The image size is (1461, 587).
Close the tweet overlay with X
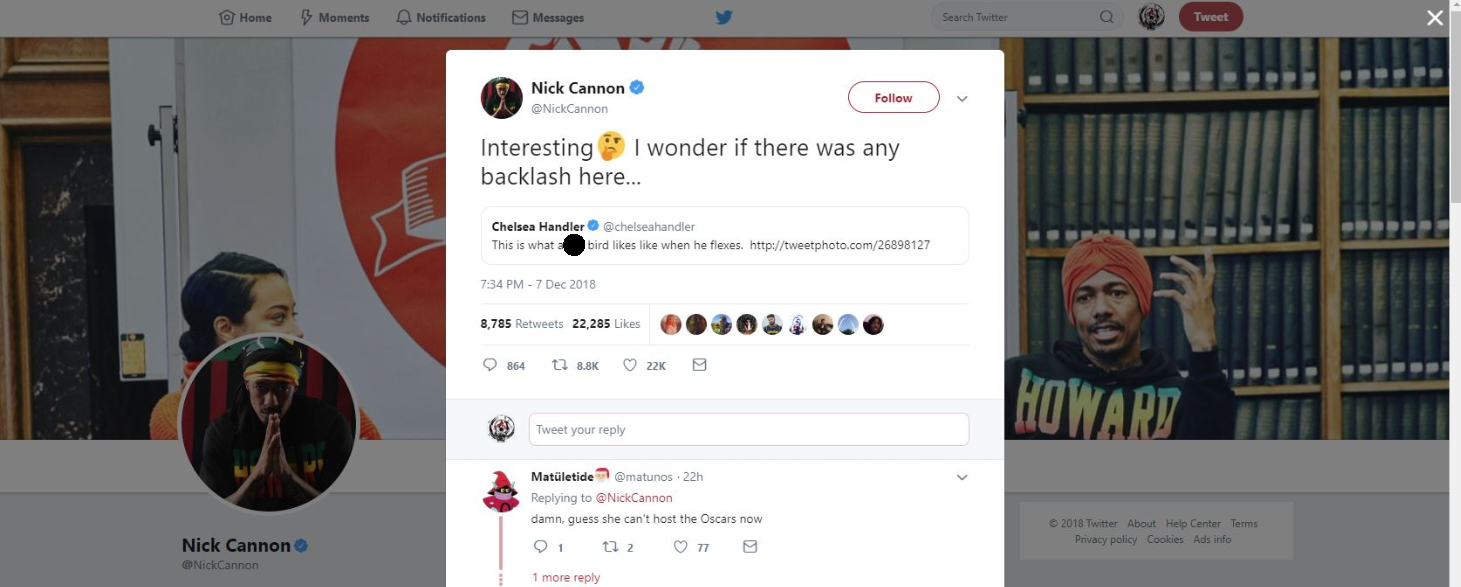pos(1435,17)
